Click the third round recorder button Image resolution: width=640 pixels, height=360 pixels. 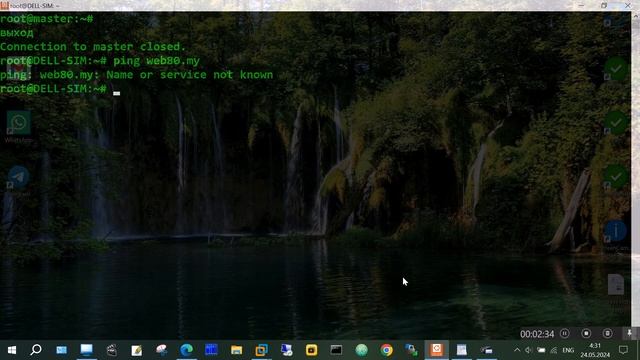pyautogui.click(x=607, y=333)
